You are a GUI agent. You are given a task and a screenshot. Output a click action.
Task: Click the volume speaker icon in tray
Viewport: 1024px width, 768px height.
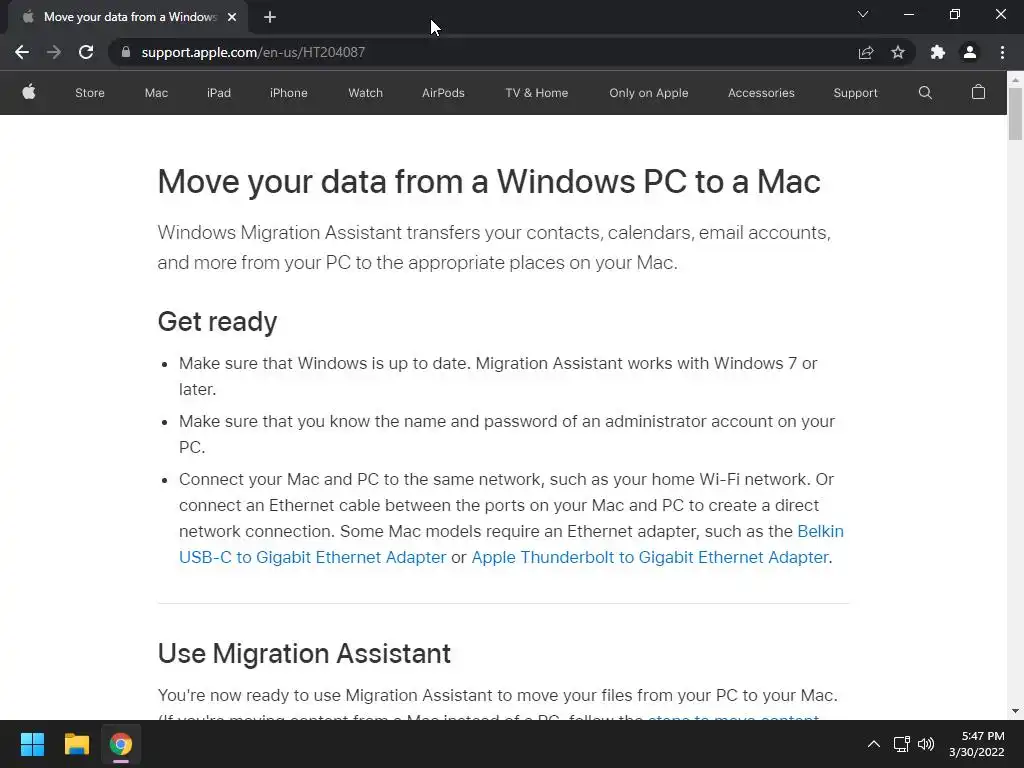click(x=926, y=744)
